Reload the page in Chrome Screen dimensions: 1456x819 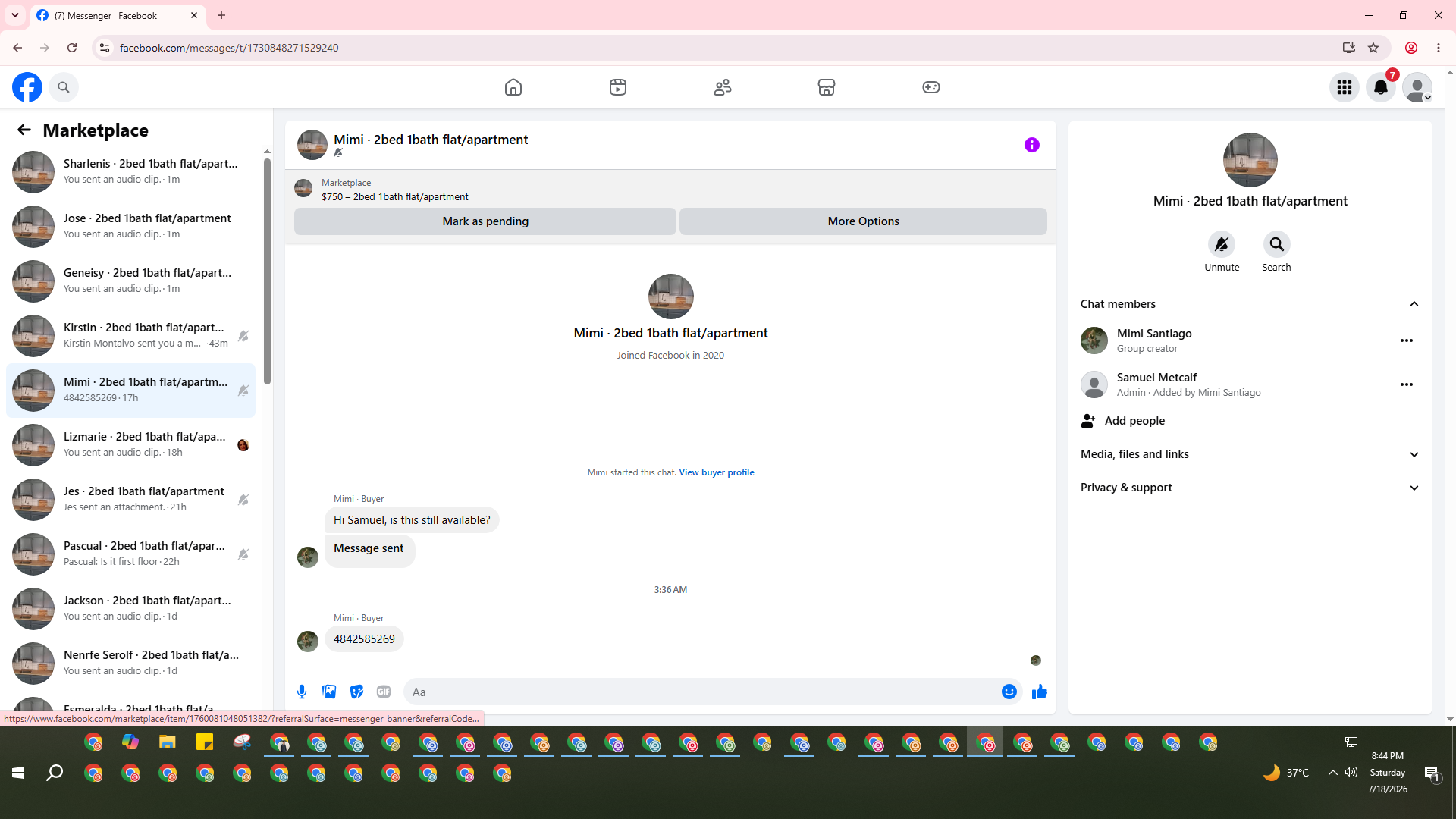point(72,48)
